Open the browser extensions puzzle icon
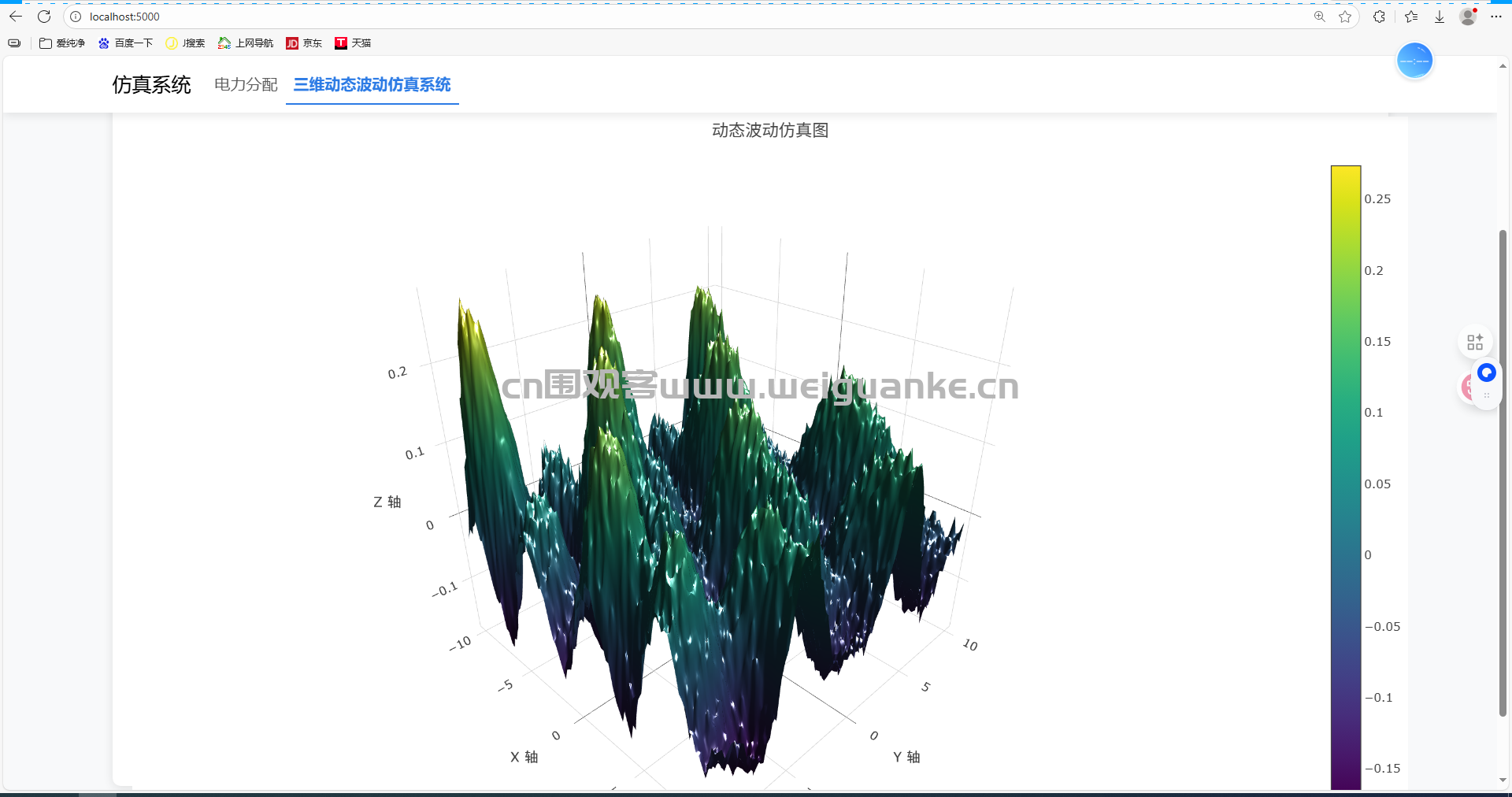This screenshot has width=1512, height=797. [x=1379, y=17]
